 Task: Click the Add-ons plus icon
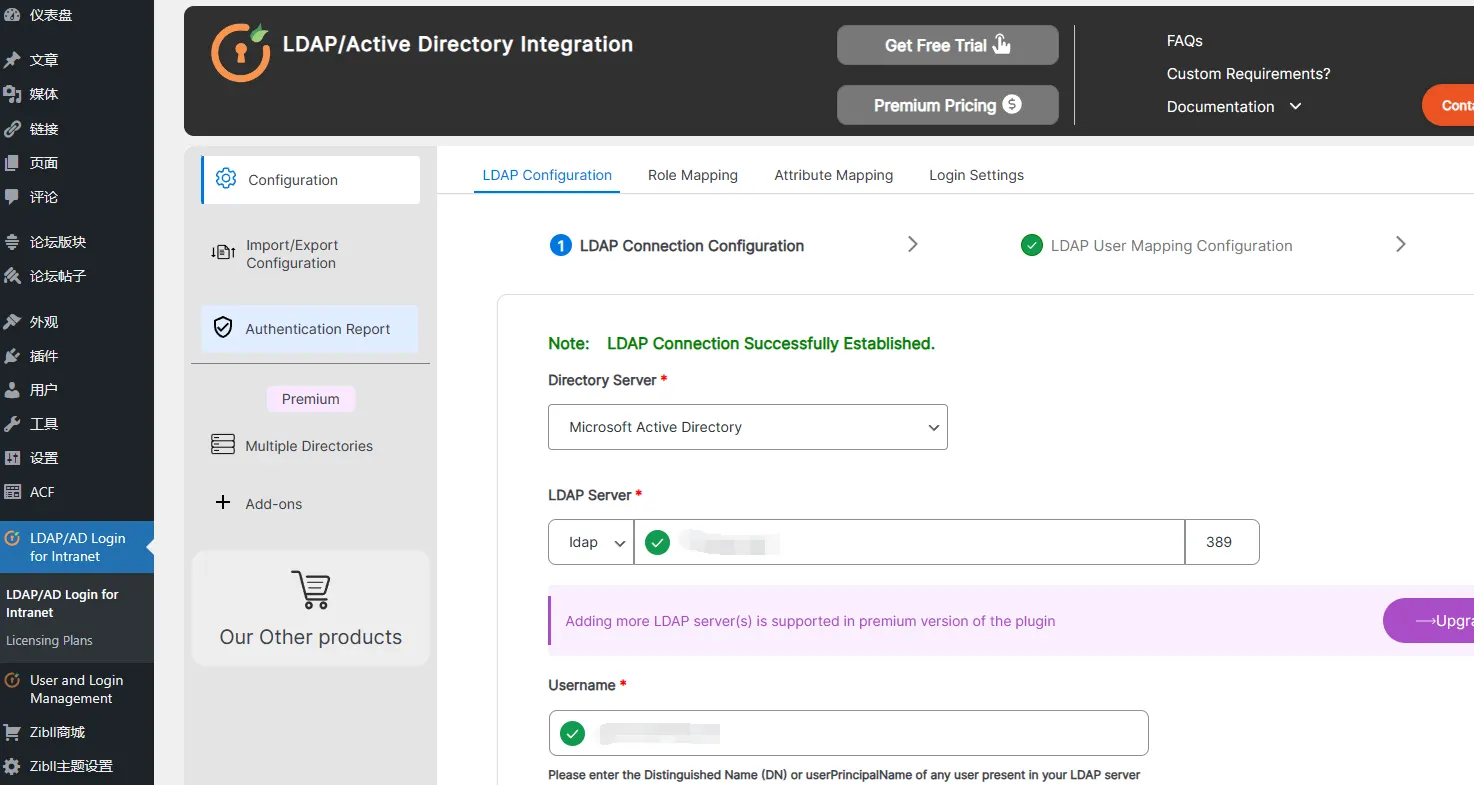tap(223, 502)
